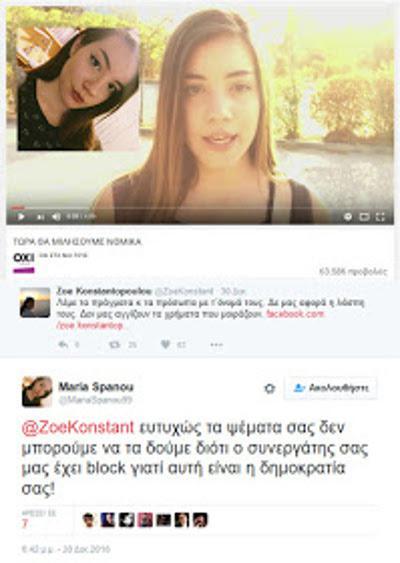400x563 pixels.
Task: Open the @ZoeKonstant mention link
Action: (78, 427)
